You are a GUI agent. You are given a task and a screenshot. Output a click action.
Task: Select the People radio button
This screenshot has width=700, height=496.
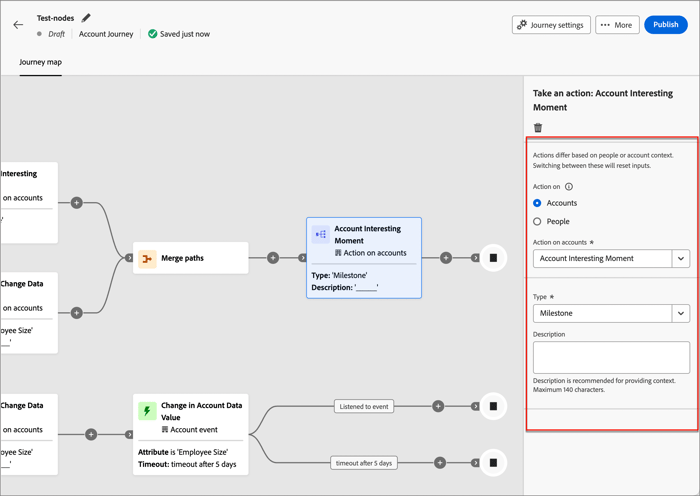click(537, 221)
